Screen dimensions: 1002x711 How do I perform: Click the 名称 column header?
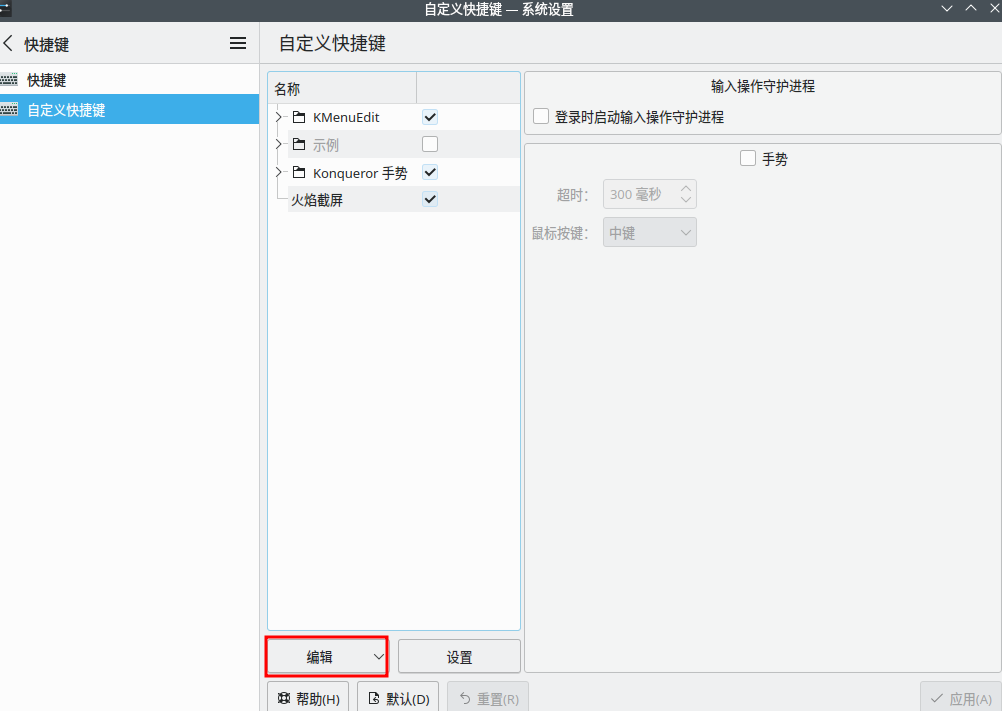pos(343,88)
